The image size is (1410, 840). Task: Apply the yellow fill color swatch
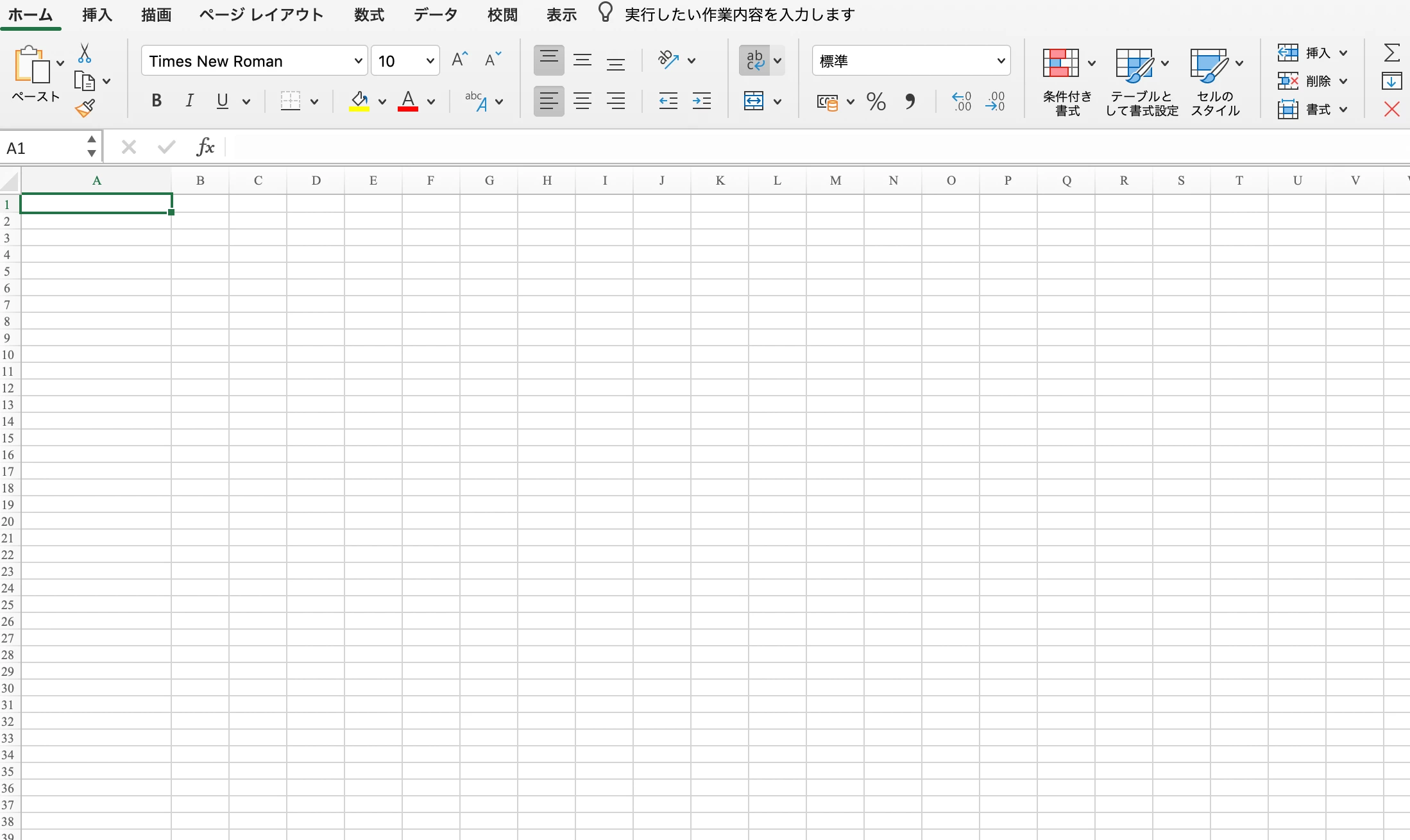coord(359,101)
